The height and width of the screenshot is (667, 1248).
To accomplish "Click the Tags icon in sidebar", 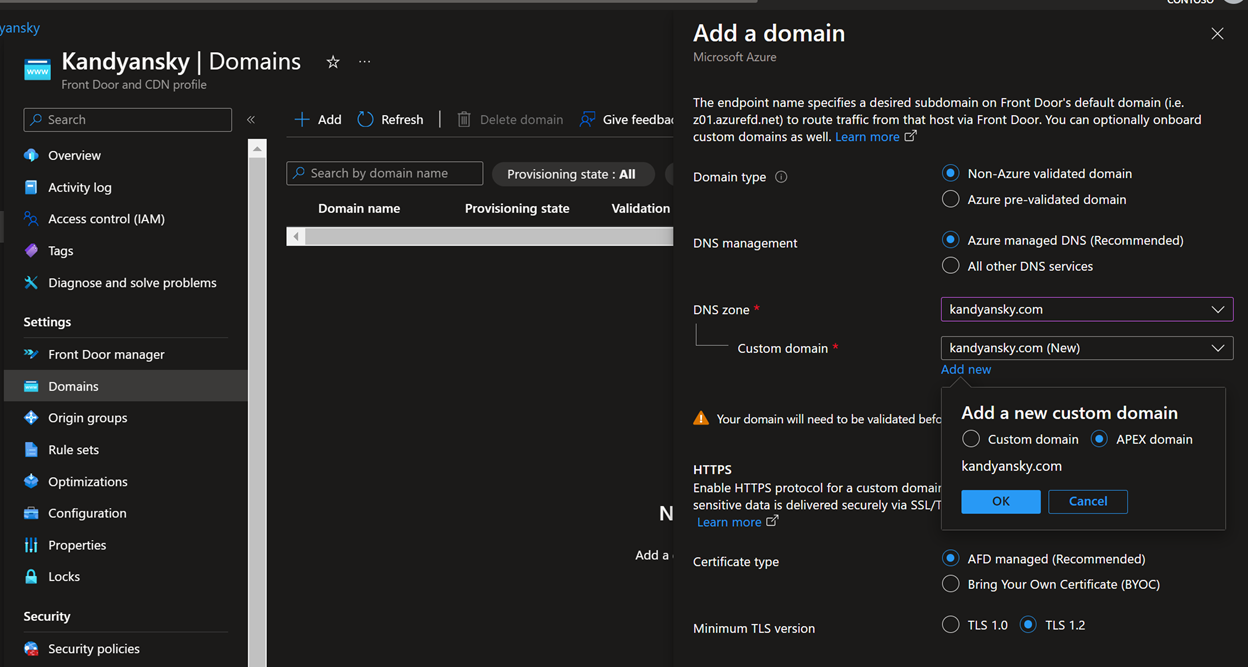I will 31,251.
